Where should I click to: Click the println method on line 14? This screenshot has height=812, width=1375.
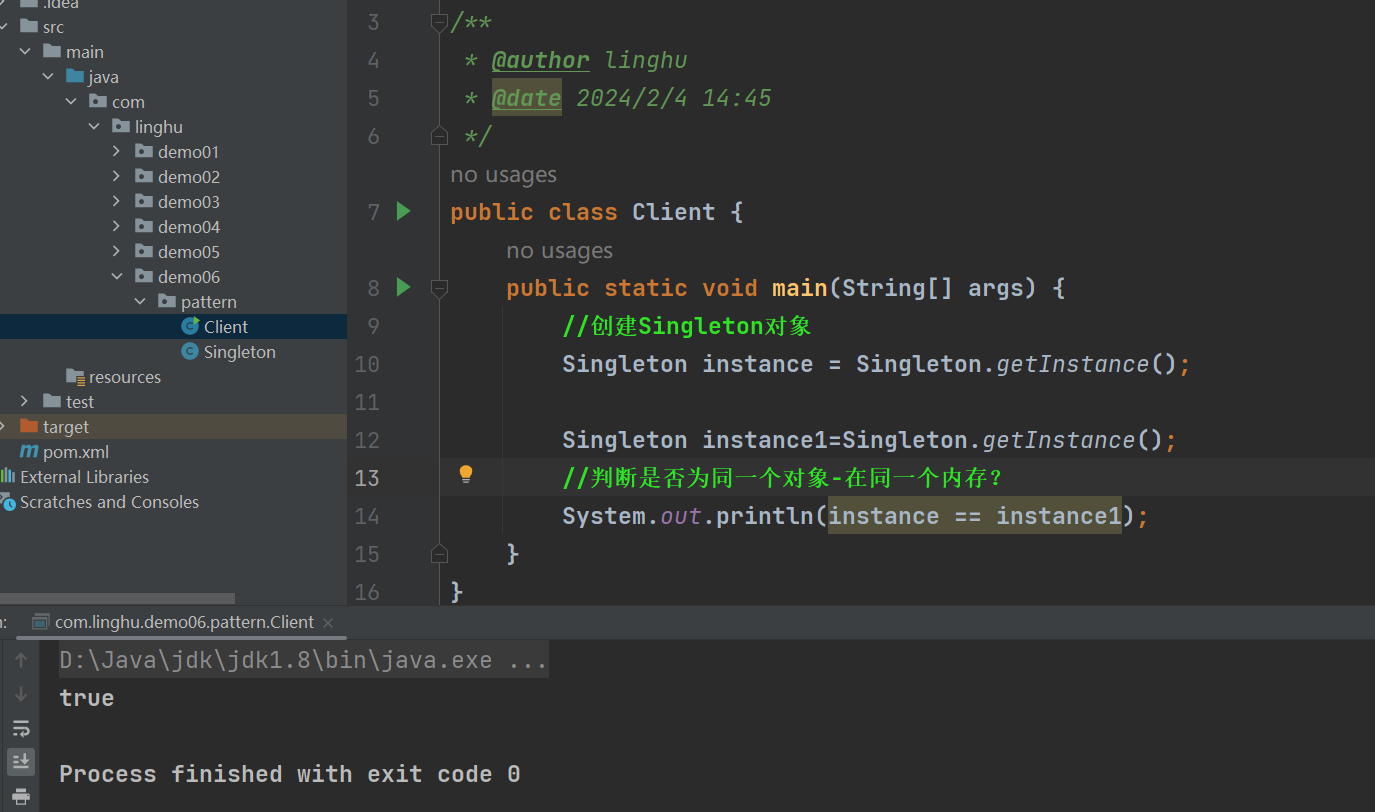[x=765, y=516]
